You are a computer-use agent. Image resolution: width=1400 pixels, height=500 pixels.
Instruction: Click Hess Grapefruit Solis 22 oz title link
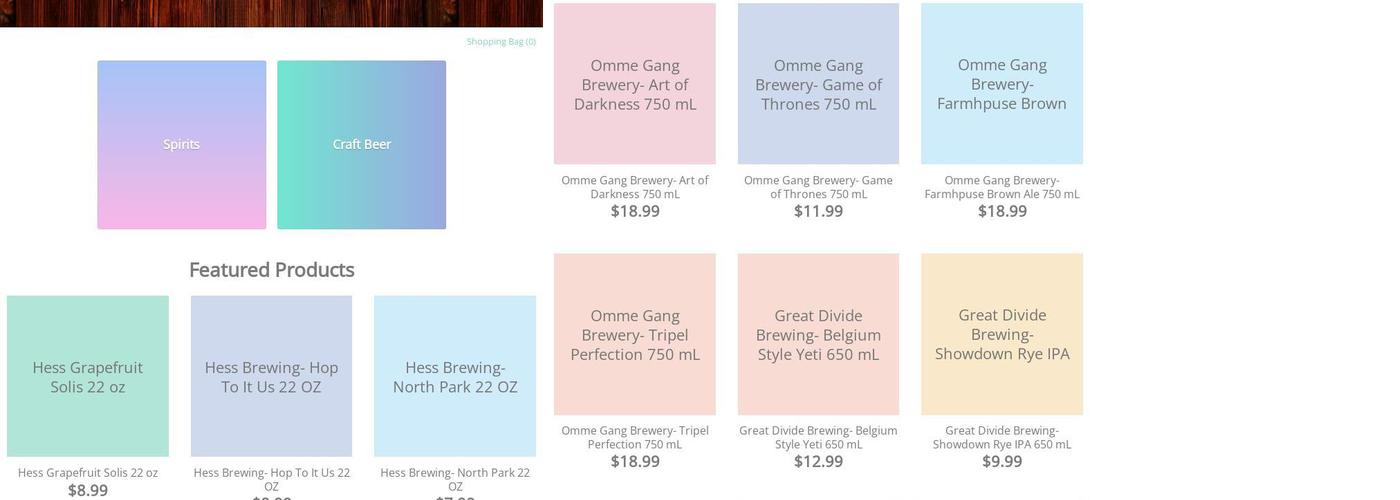(x=88, y=473)
